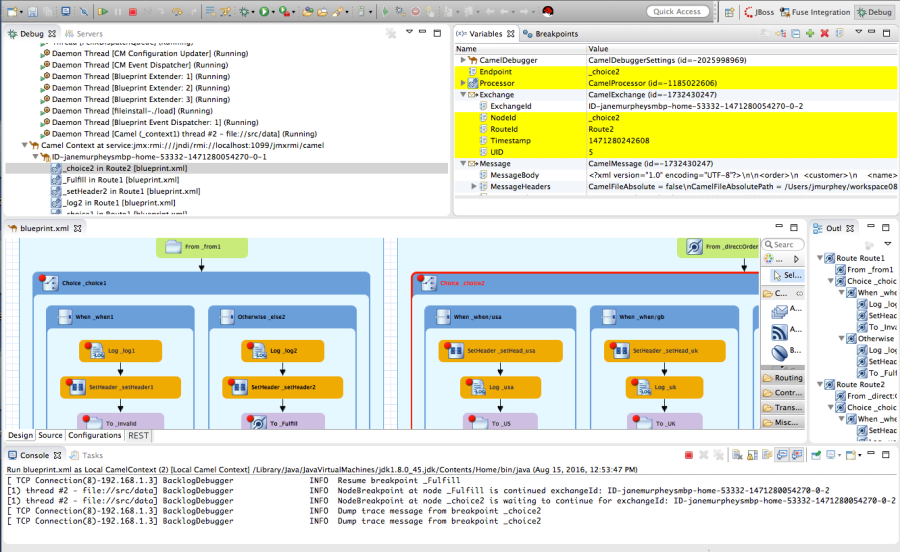The height and width of the screenshot is (552, 900).
Task: Click the red X remove icon in Variables
Action: pyautogui.click(x=825, y=33)
